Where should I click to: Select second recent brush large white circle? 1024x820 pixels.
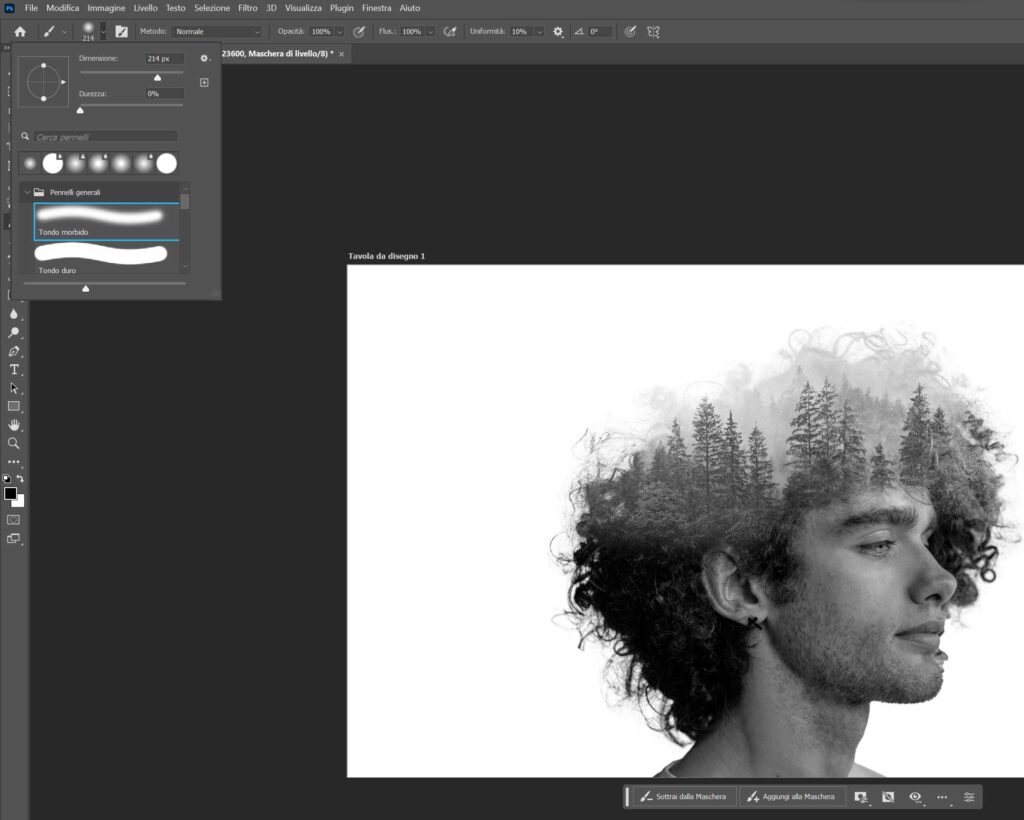[x=53, y=163]
